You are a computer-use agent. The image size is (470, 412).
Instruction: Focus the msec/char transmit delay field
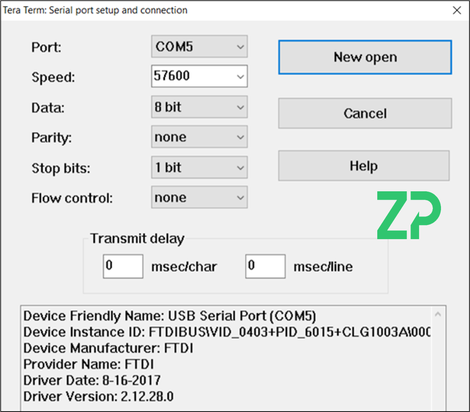123,266
